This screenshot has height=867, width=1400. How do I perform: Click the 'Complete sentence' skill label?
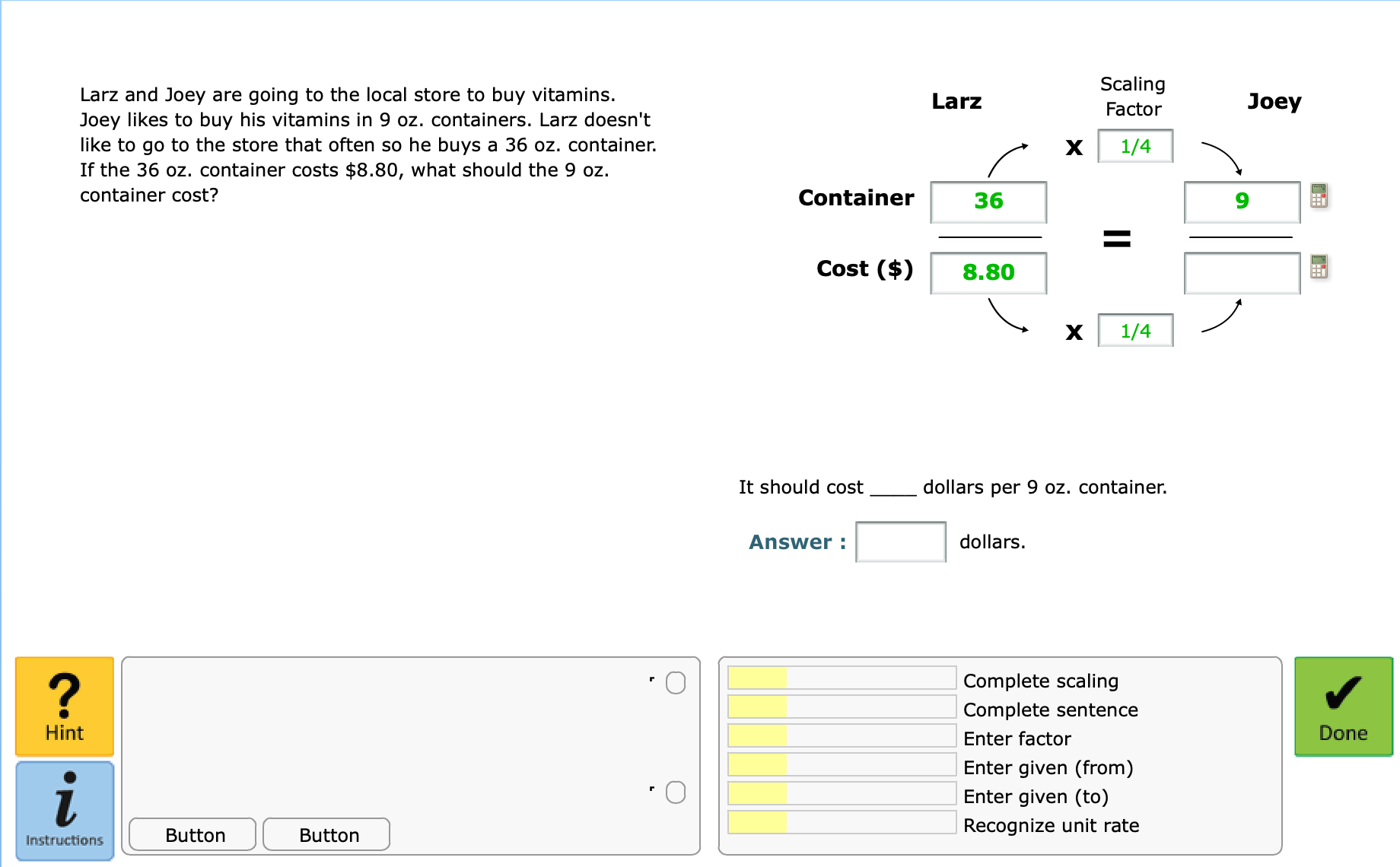(x=1051, y=710)
